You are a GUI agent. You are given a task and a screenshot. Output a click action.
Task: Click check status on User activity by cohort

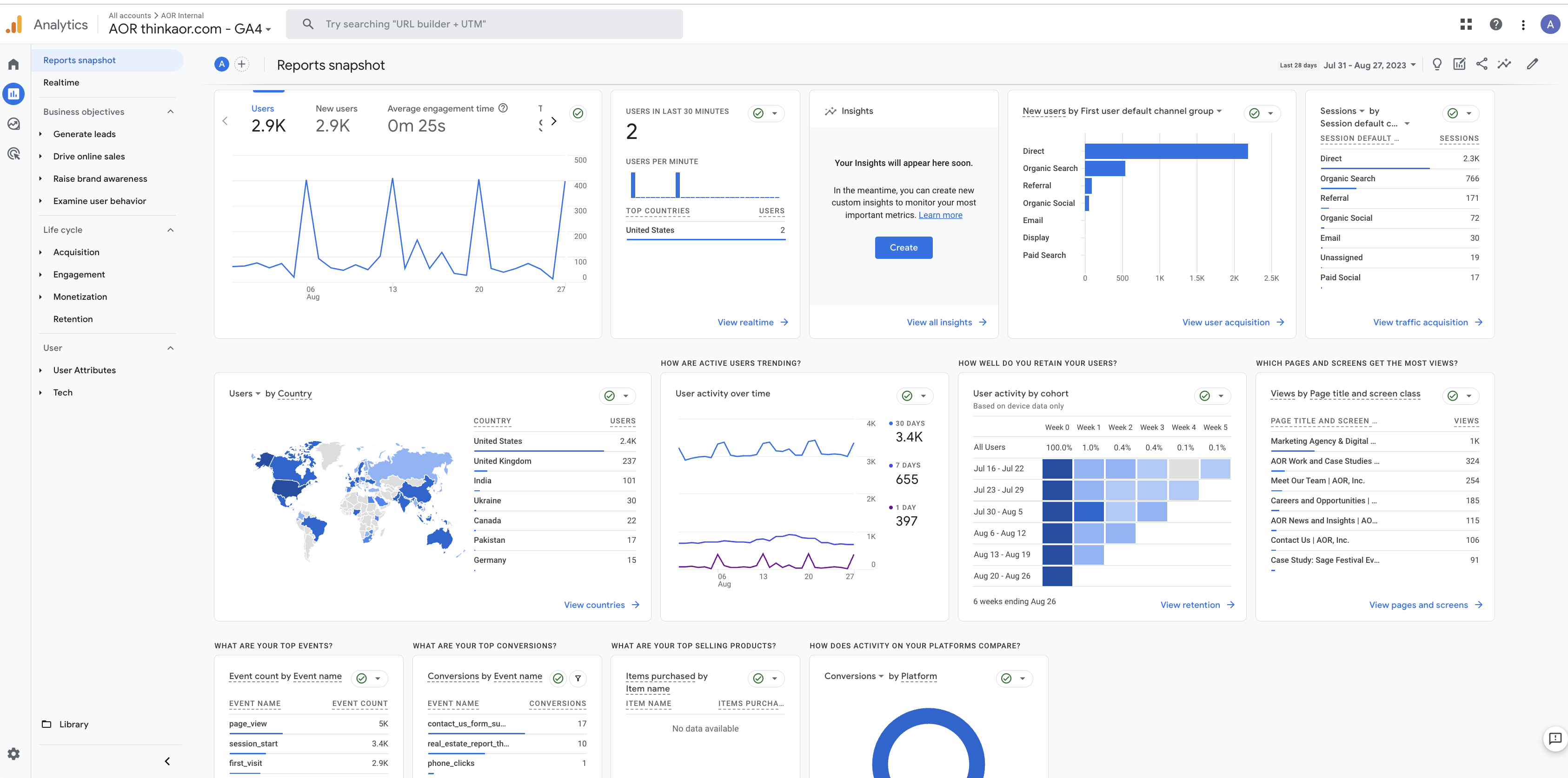pos(1205,396)
